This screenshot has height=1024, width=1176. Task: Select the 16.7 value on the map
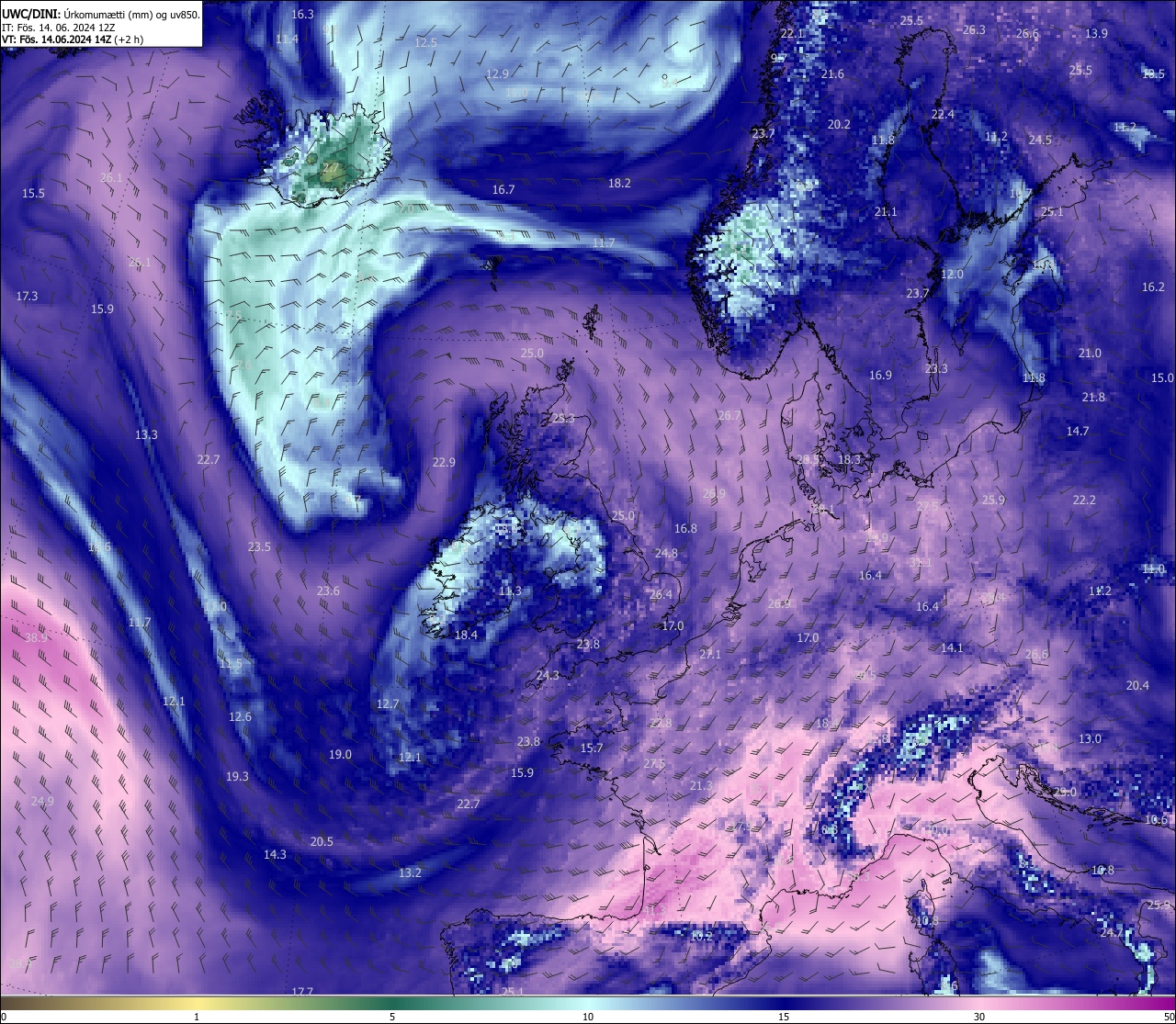click(x=503, y=190)
